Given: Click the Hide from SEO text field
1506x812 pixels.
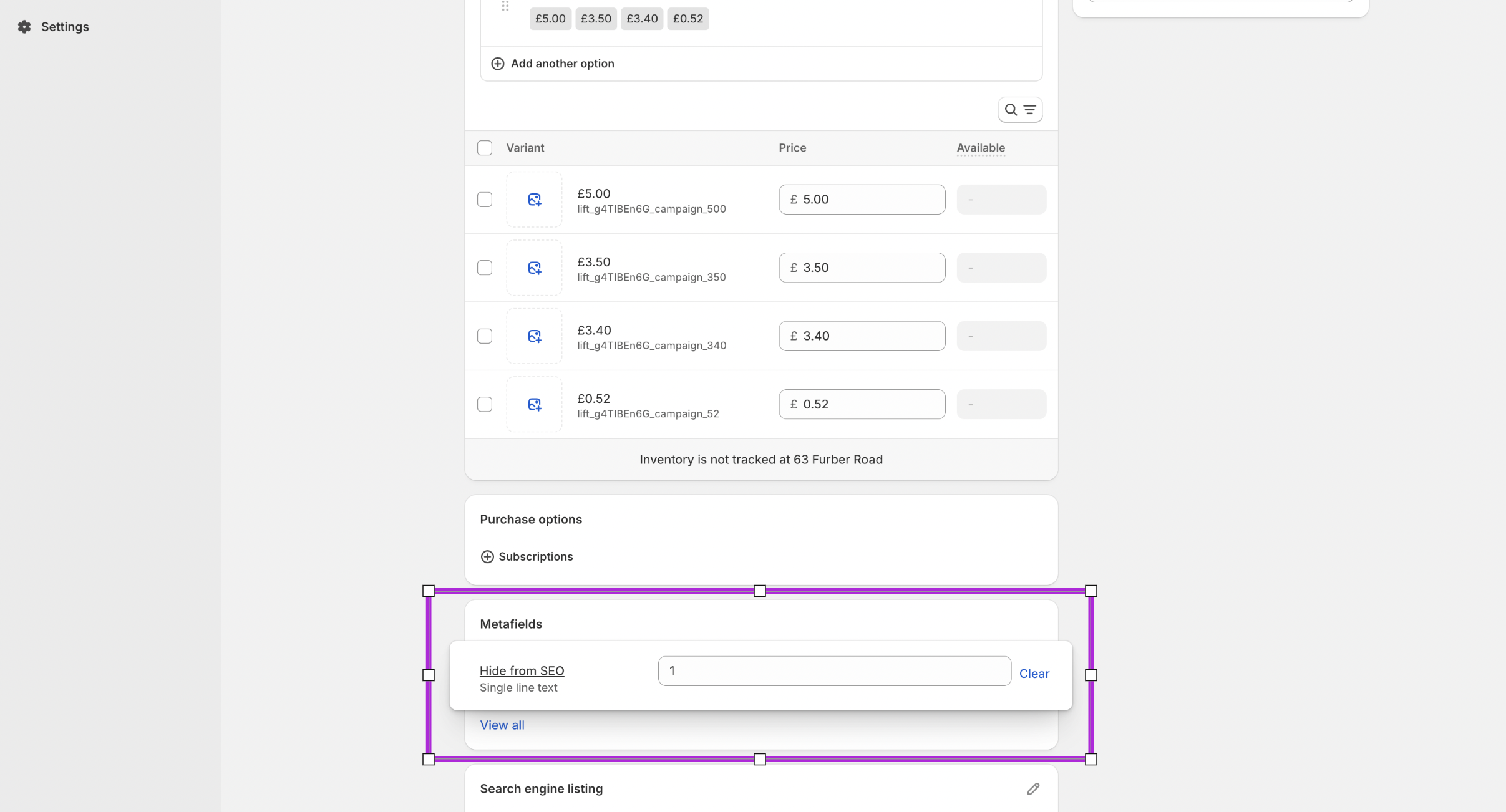Looking at the screenshot, I should pos(834,671).
